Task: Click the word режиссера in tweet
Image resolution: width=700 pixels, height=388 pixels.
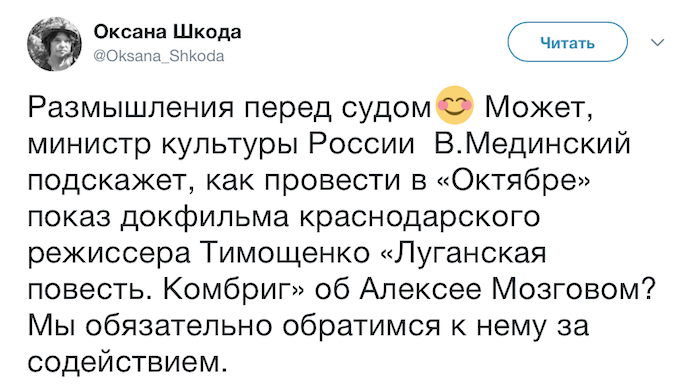Action: [109, 254]
